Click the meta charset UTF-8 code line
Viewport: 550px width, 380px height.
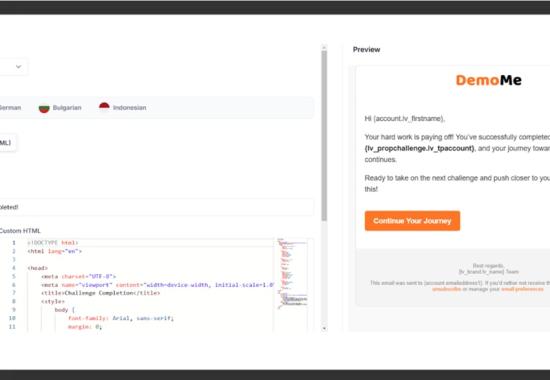tap(79, 276)
